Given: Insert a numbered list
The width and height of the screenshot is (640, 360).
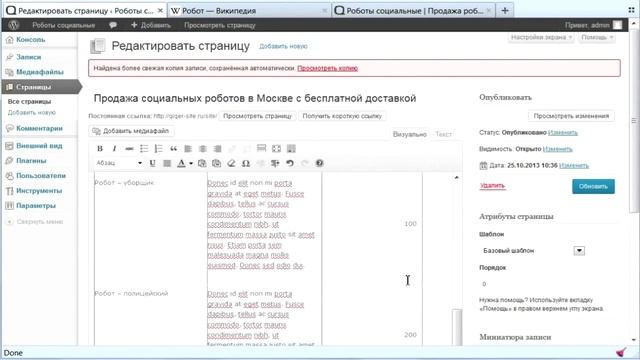Looking at the screenshot, I should [x=158, y=149].
